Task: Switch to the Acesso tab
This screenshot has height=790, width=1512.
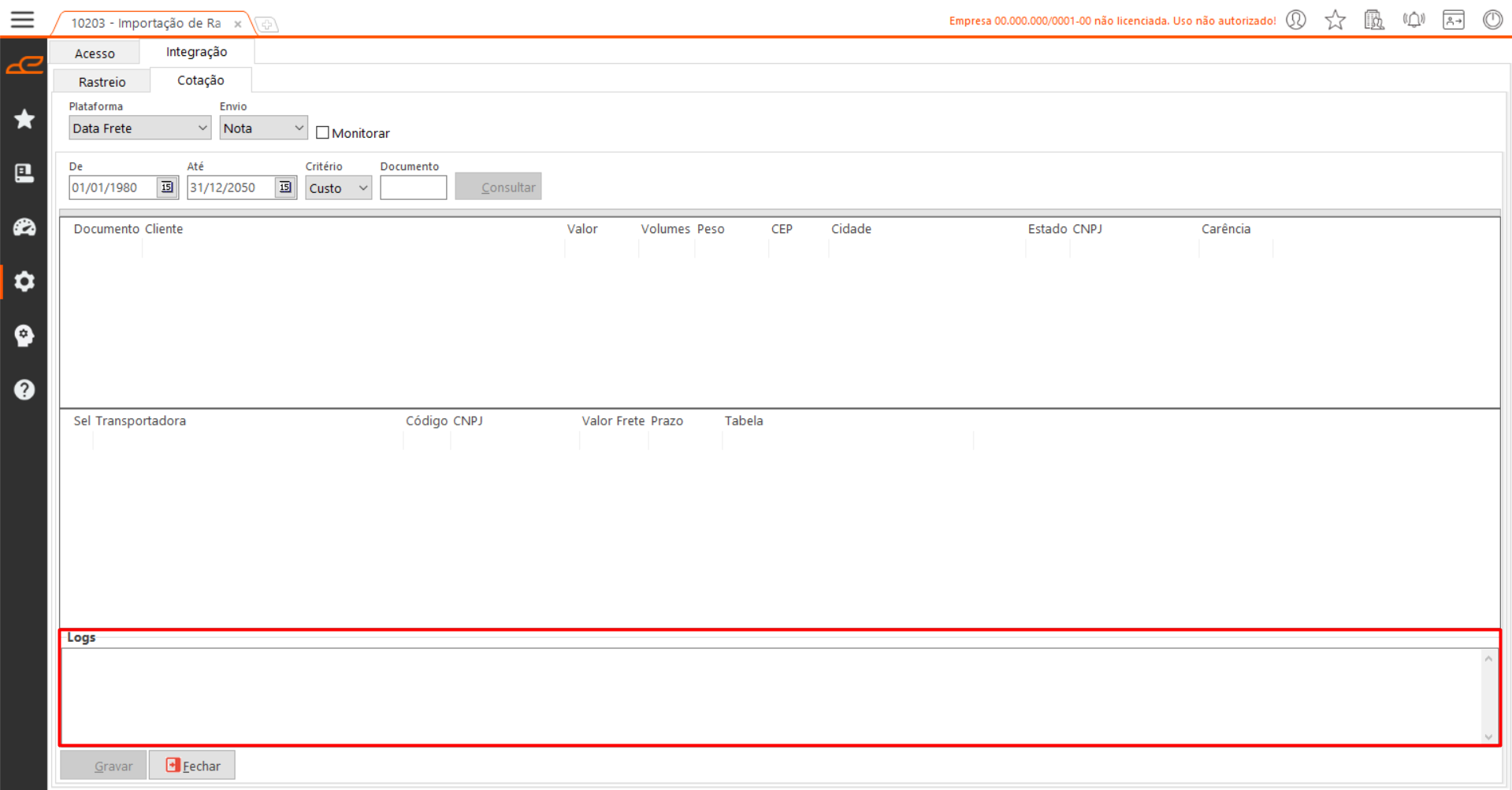Action: [x=95, y=54]
